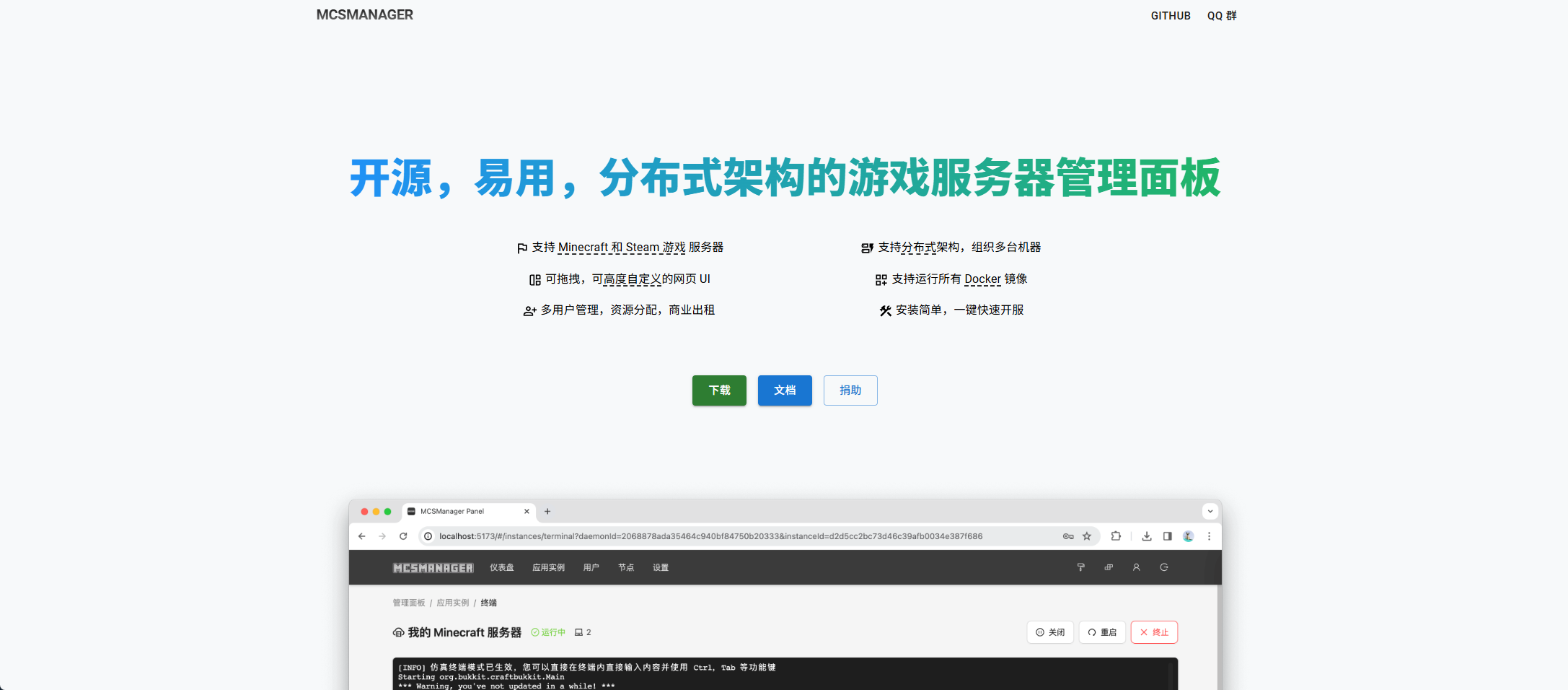Click the new tab plus icon
The height and width of the screenshot is (690, 1568).
pyautogui.click(x=547, y=512)
